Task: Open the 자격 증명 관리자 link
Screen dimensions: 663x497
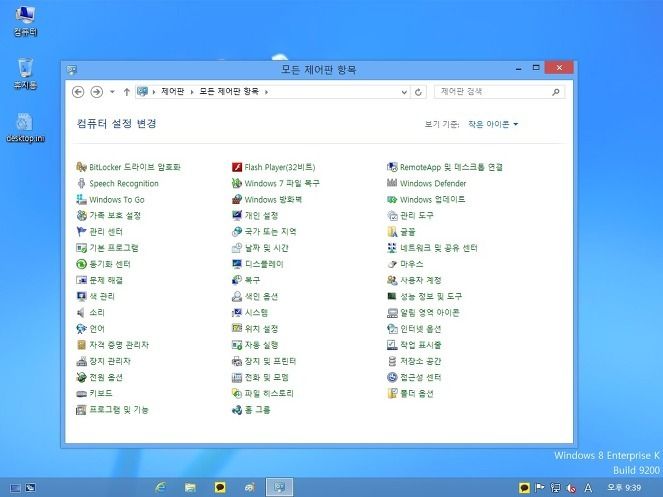Action: [119, 345]
